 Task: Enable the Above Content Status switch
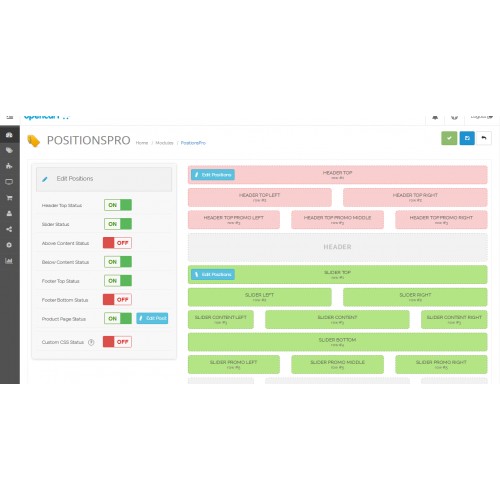tap(117, 243)
